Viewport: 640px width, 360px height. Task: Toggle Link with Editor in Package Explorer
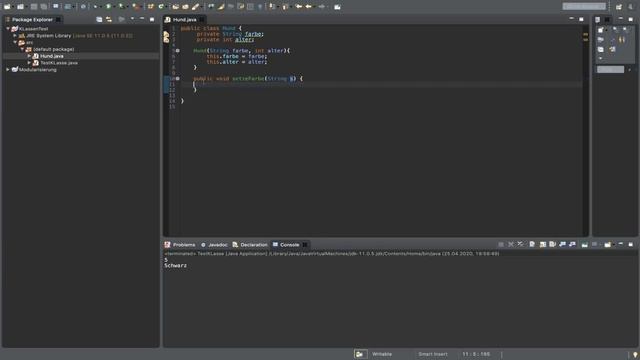(x=109, y=19)
